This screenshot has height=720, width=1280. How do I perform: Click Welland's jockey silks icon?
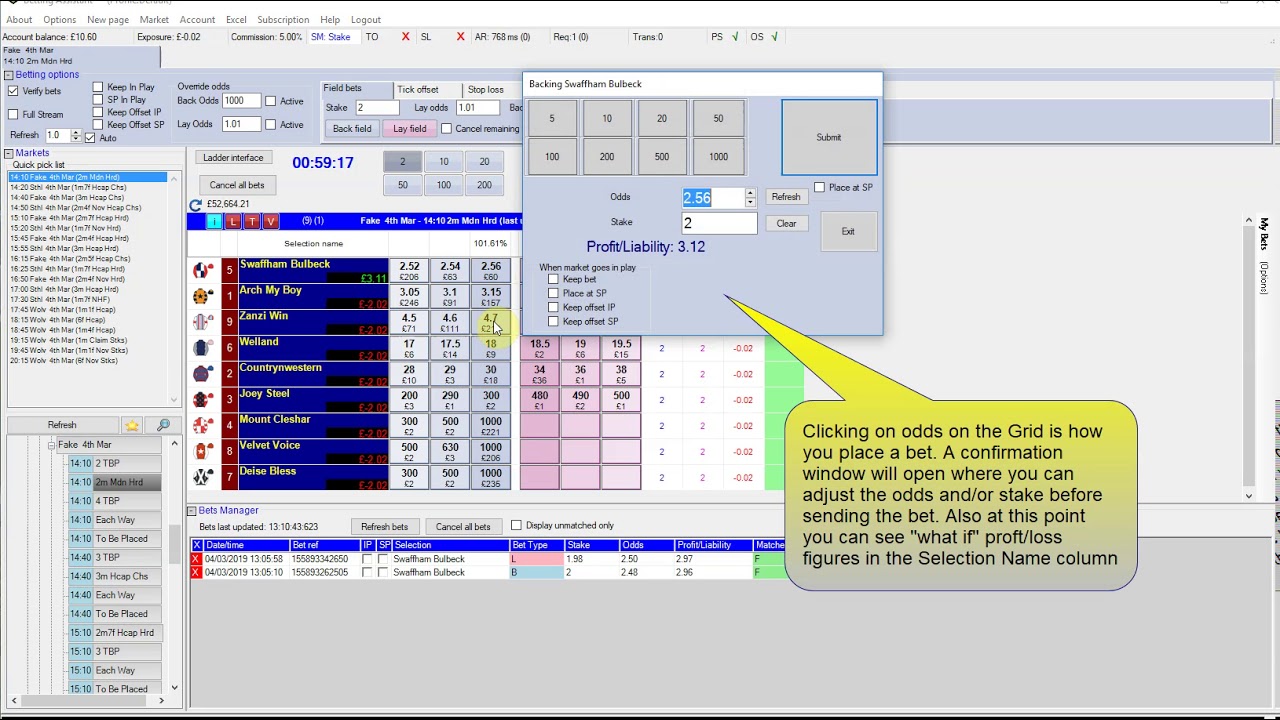[203, 348]
